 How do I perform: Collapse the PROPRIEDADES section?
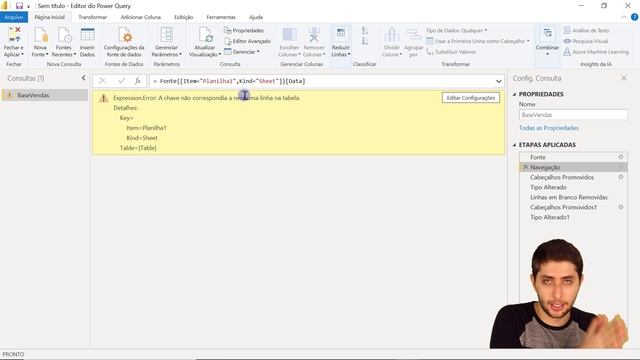click(x=514, y=94)
